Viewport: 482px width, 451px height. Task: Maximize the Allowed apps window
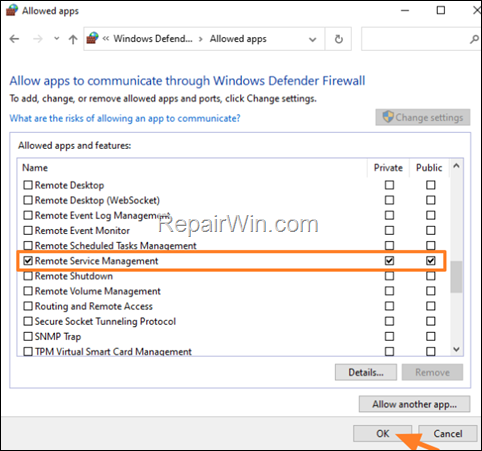[441, 10]
